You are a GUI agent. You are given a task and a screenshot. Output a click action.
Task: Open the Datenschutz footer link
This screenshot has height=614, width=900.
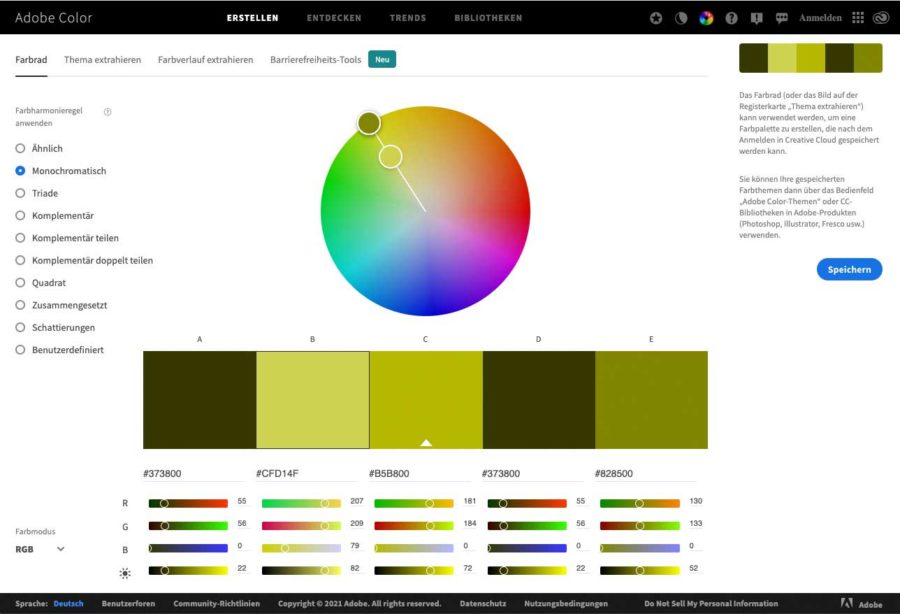click(483, 604)
